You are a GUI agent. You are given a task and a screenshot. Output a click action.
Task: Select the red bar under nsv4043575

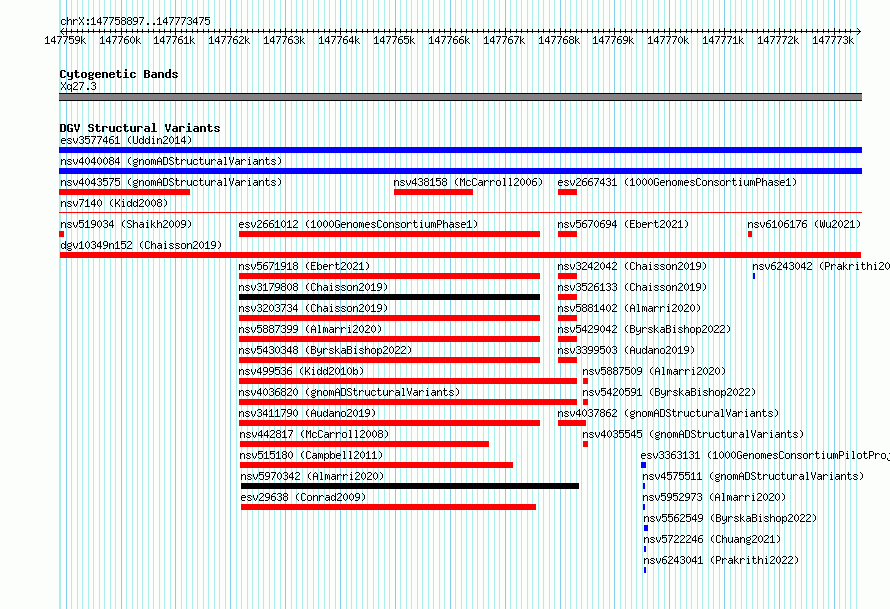click(124, 192)
